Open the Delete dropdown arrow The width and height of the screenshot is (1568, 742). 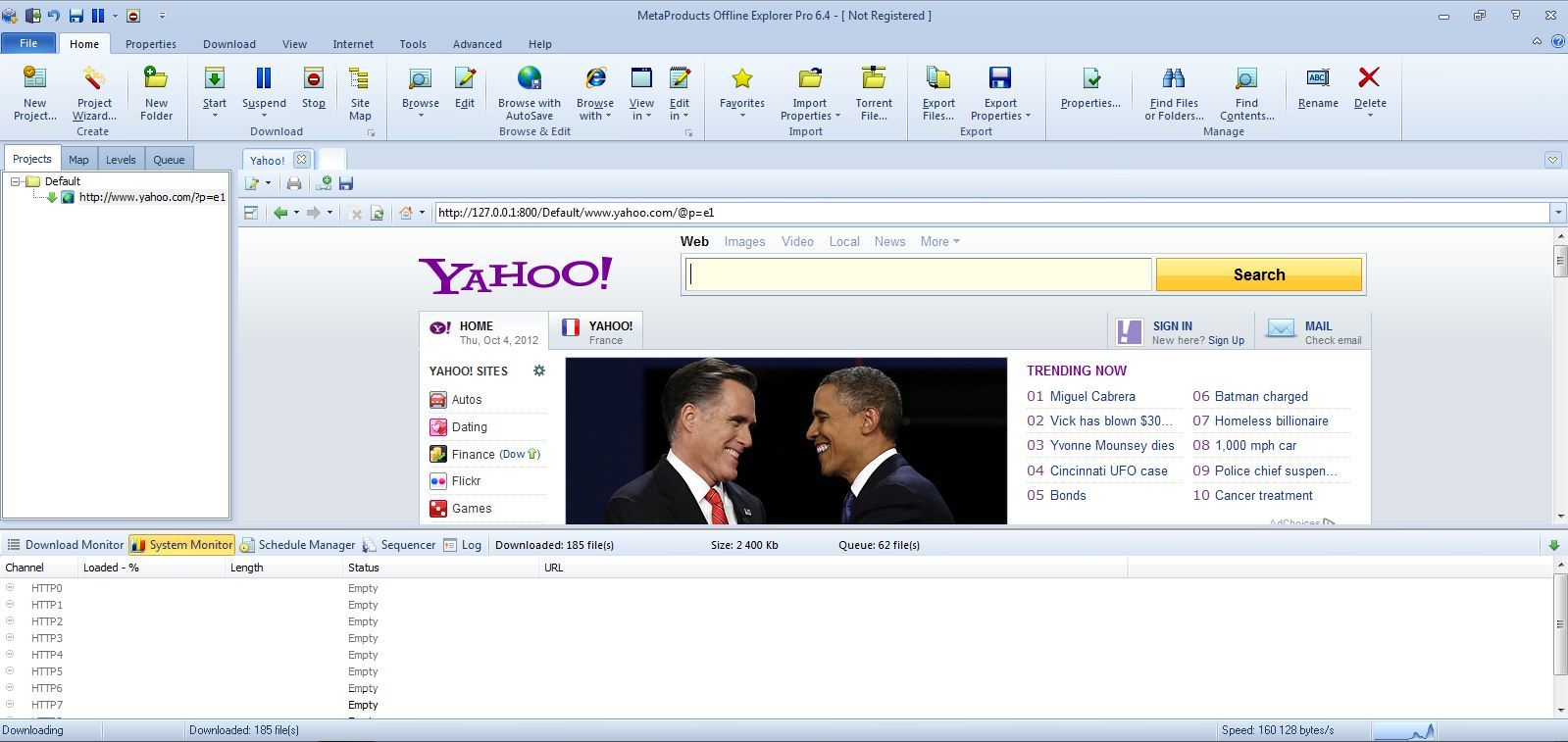(1370, 116)
